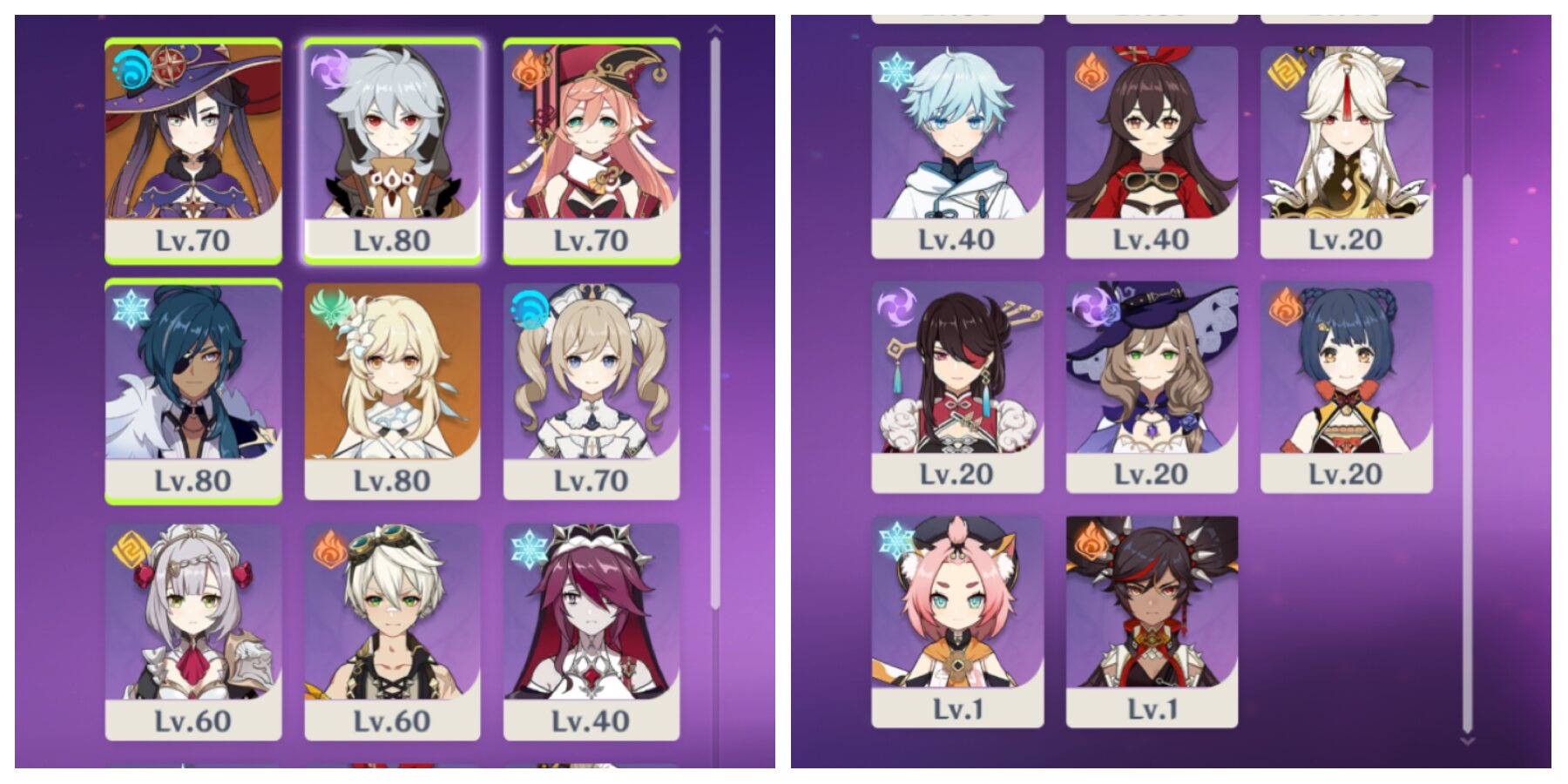This screenshot has width=1568, height=784.
Task: Click the down arrow below right scrollbar
Action: (x=1467, y=741)
